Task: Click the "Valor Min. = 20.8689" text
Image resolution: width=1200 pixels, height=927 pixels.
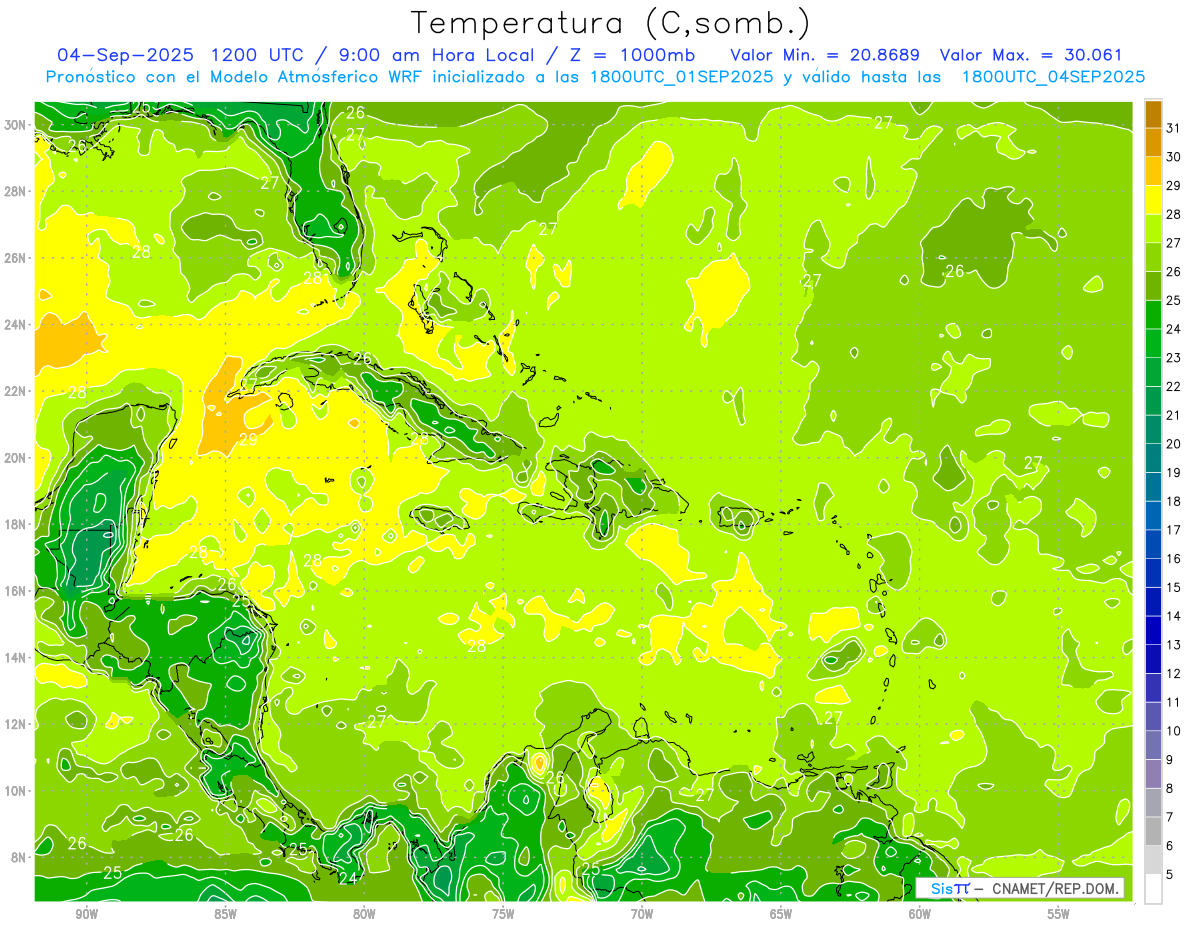Action: (x=825, y=55)
